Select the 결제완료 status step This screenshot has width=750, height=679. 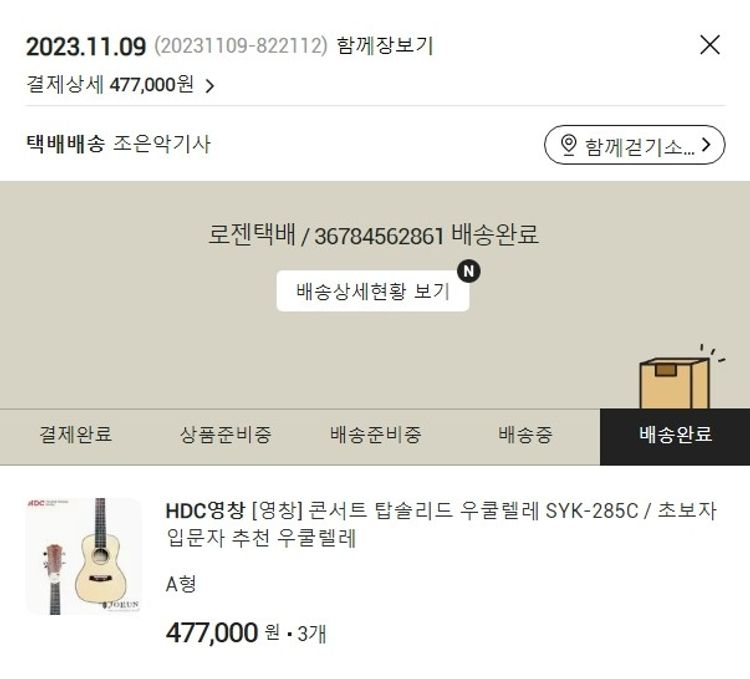point(75,436)
